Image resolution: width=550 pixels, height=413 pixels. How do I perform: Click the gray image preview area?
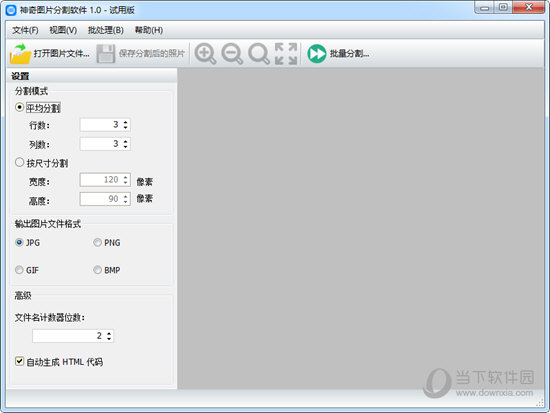[x=361, y=228]
